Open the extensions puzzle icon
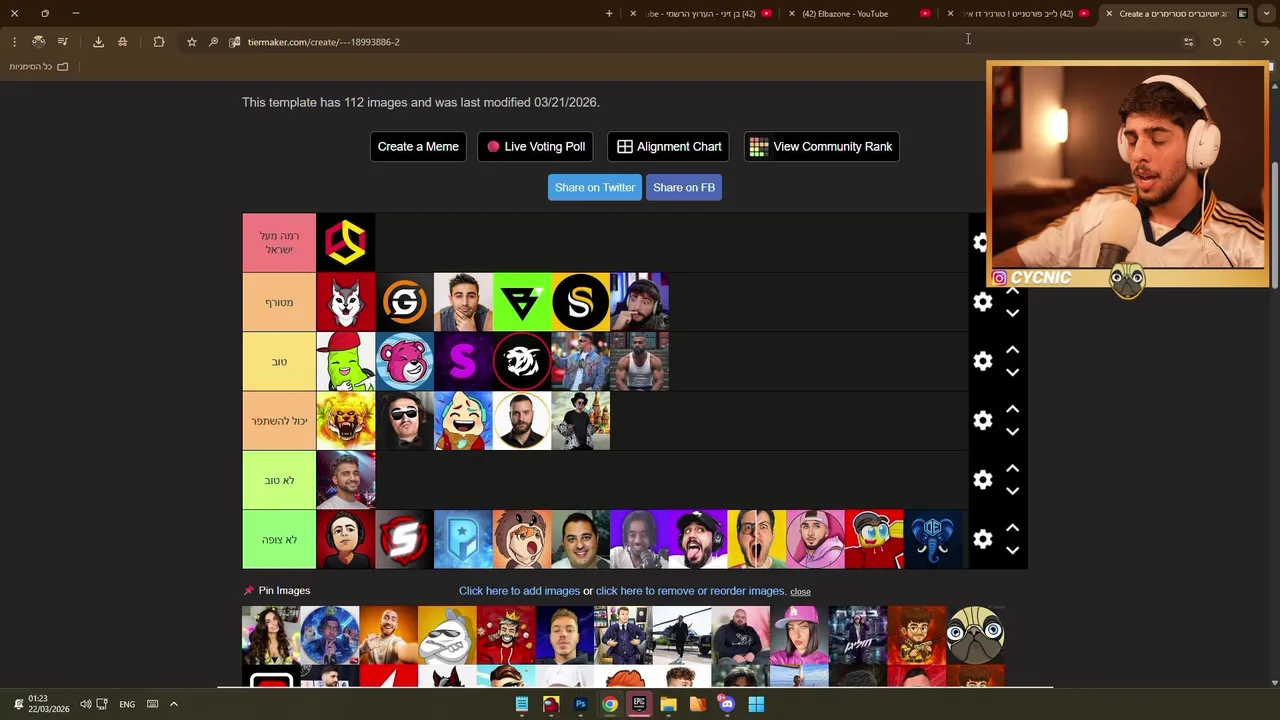This screenshot has height=720, width=1280. [x=159, y=42]
